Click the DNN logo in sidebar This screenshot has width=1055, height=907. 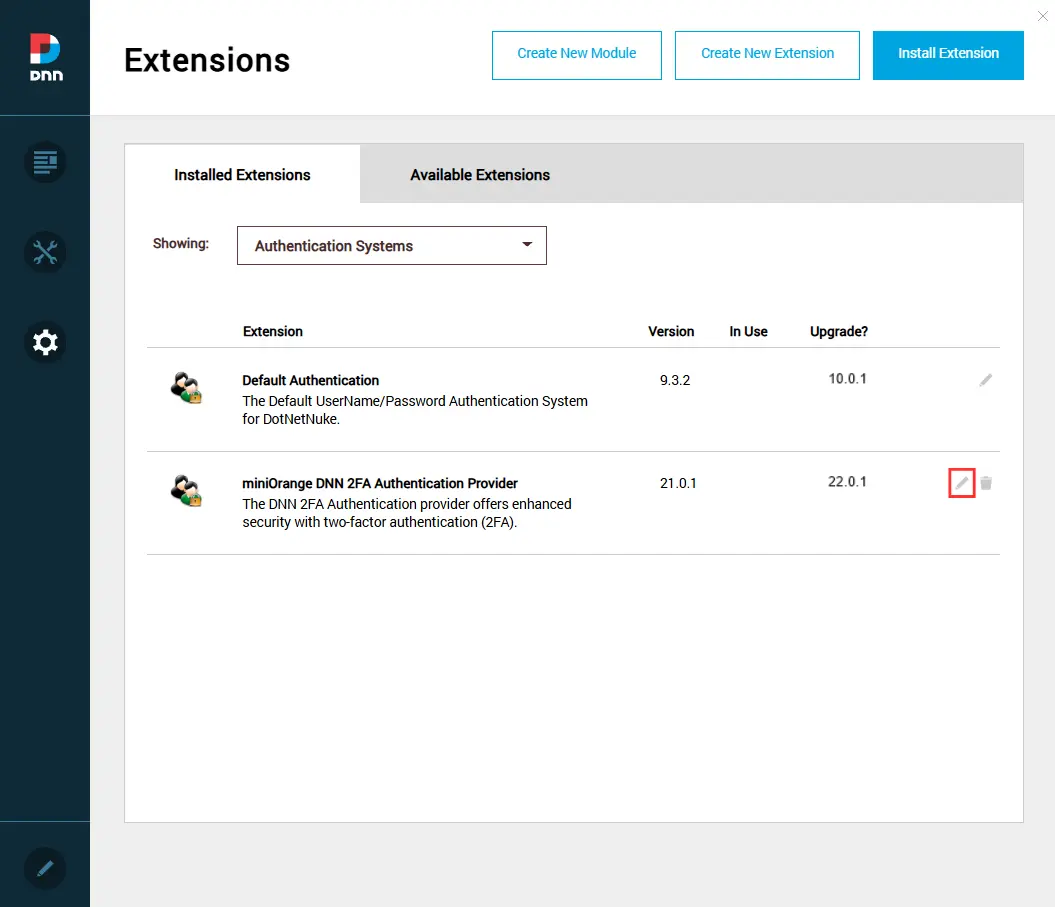(46, 58)
